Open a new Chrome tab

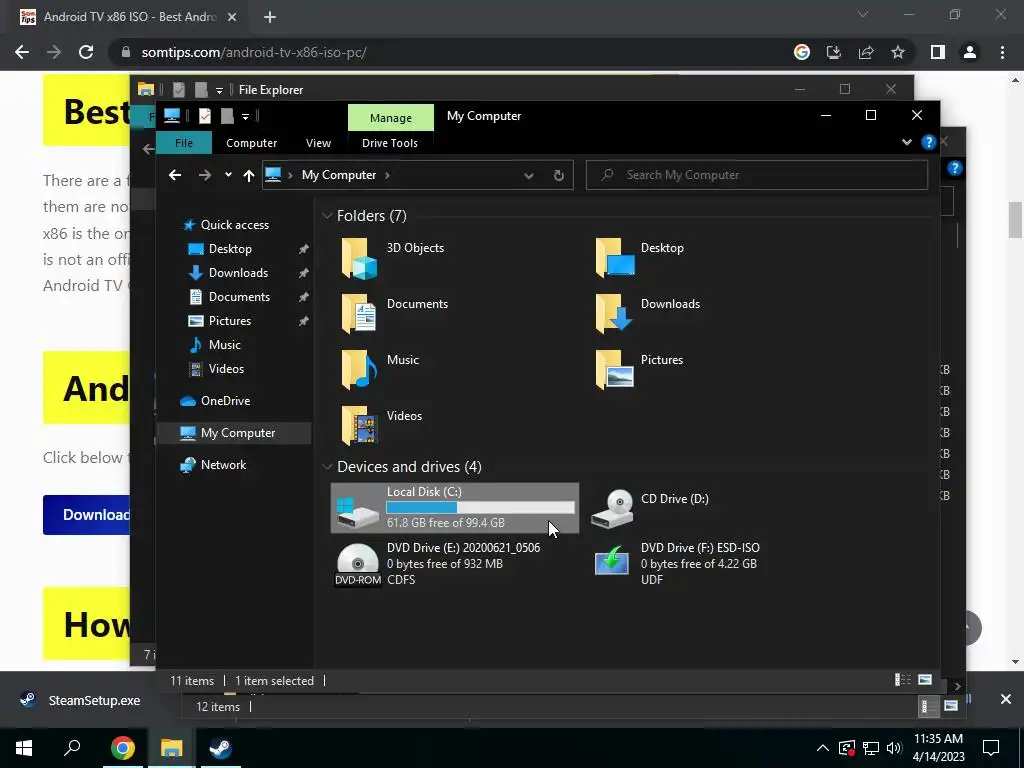pyautogui.click(x=270, y=17)
